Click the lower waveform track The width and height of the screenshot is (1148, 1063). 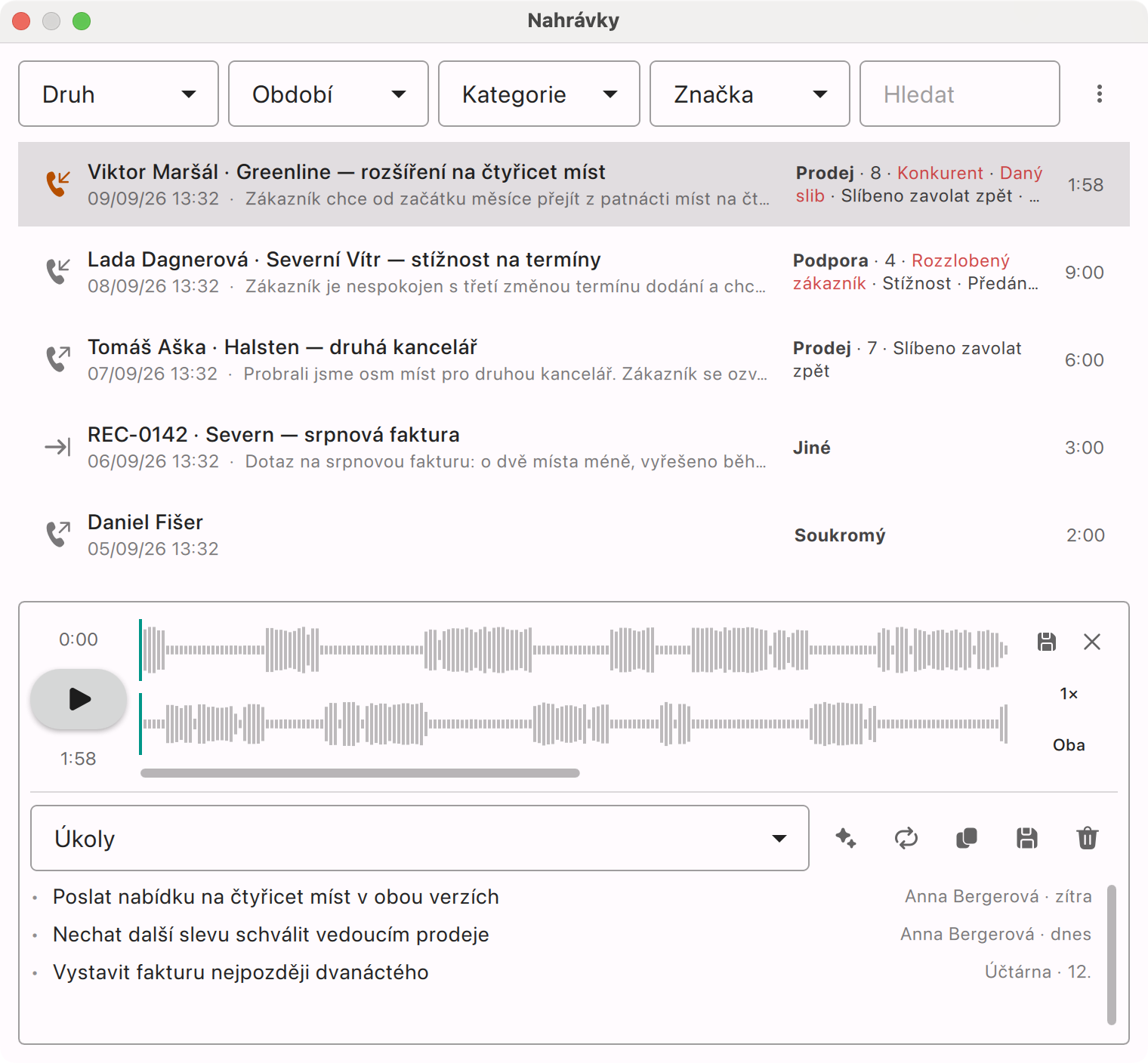(574, 723)
